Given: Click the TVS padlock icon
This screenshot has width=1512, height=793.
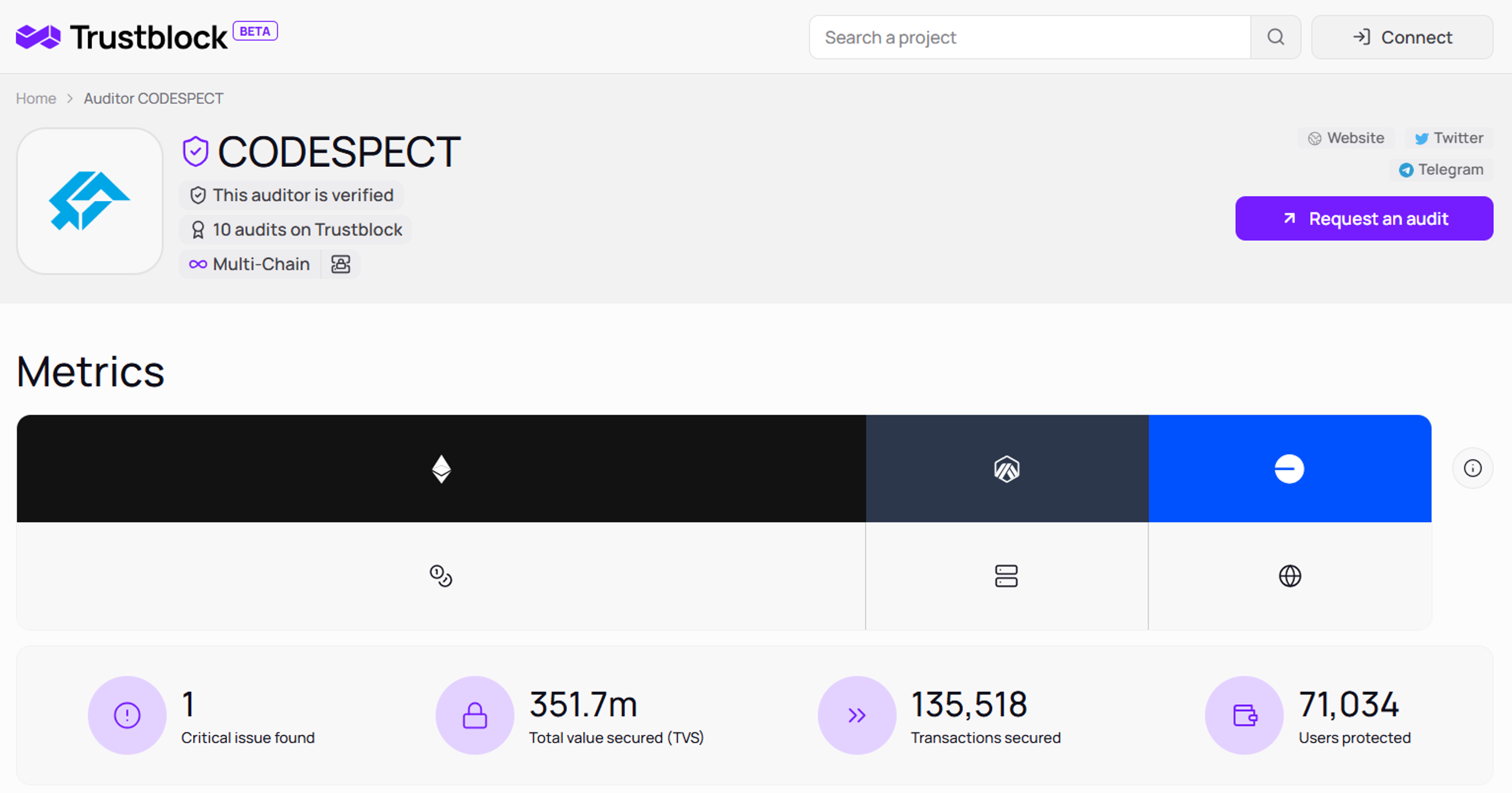Looking at the screenshot, I should [475, 715].
